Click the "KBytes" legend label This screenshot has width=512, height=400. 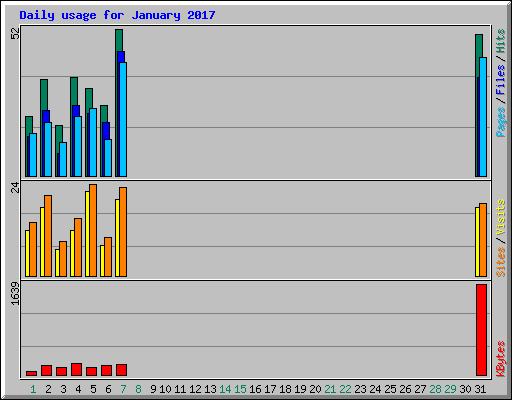(501, 359)
